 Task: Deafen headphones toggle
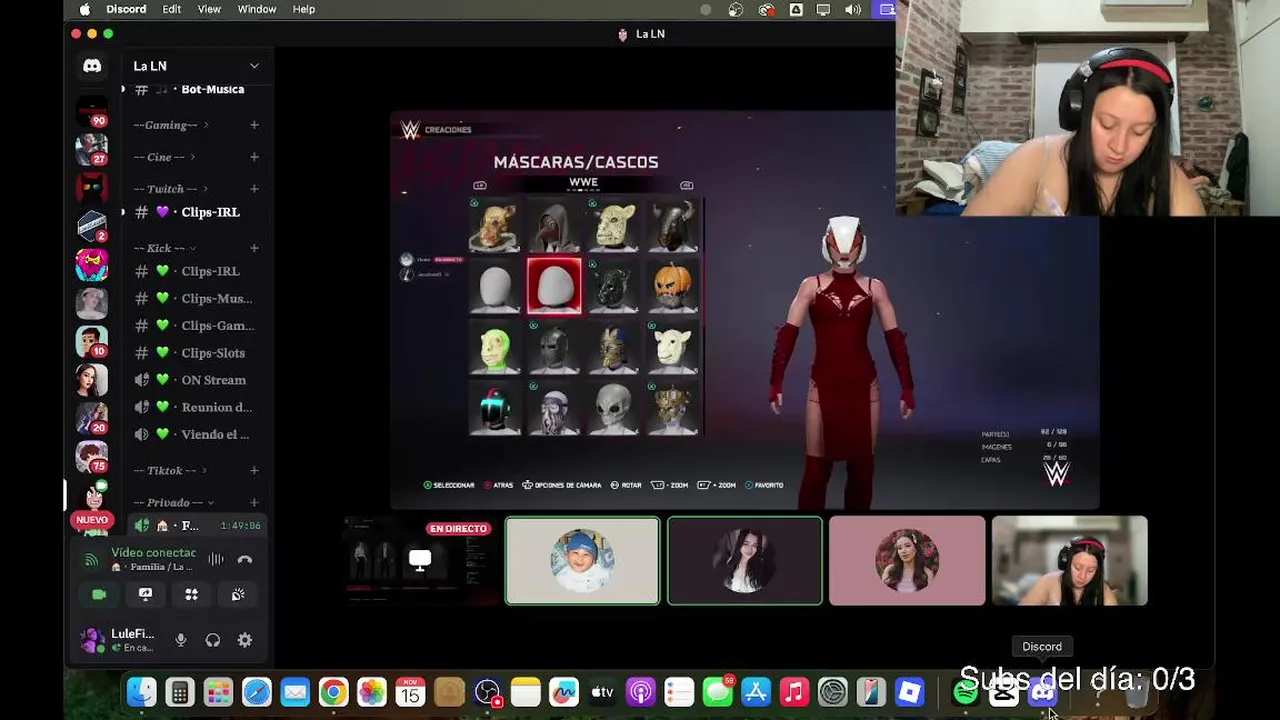(x=213, y=640)
